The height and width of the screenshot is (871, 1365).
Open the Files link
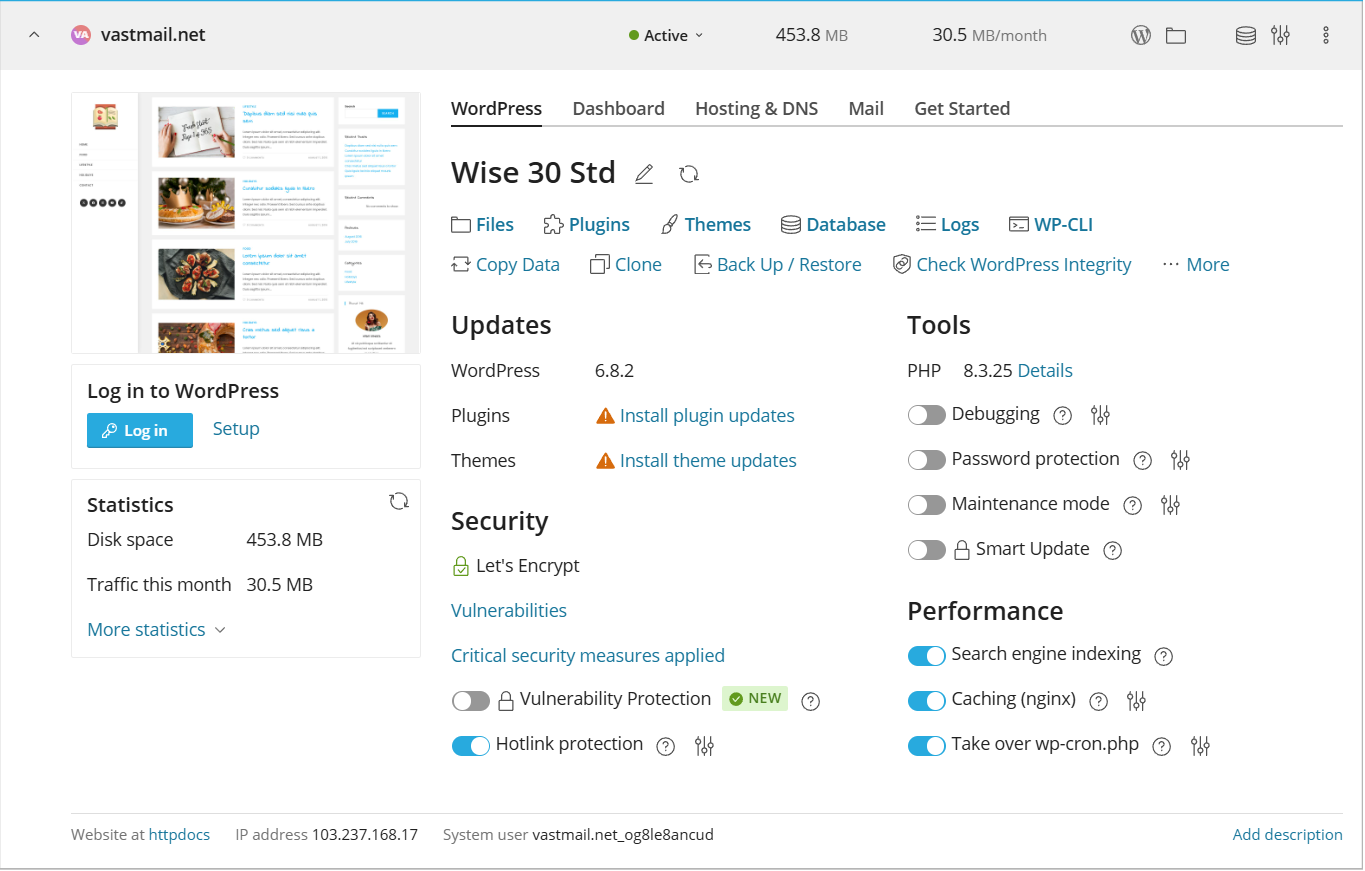pos(483,225)
